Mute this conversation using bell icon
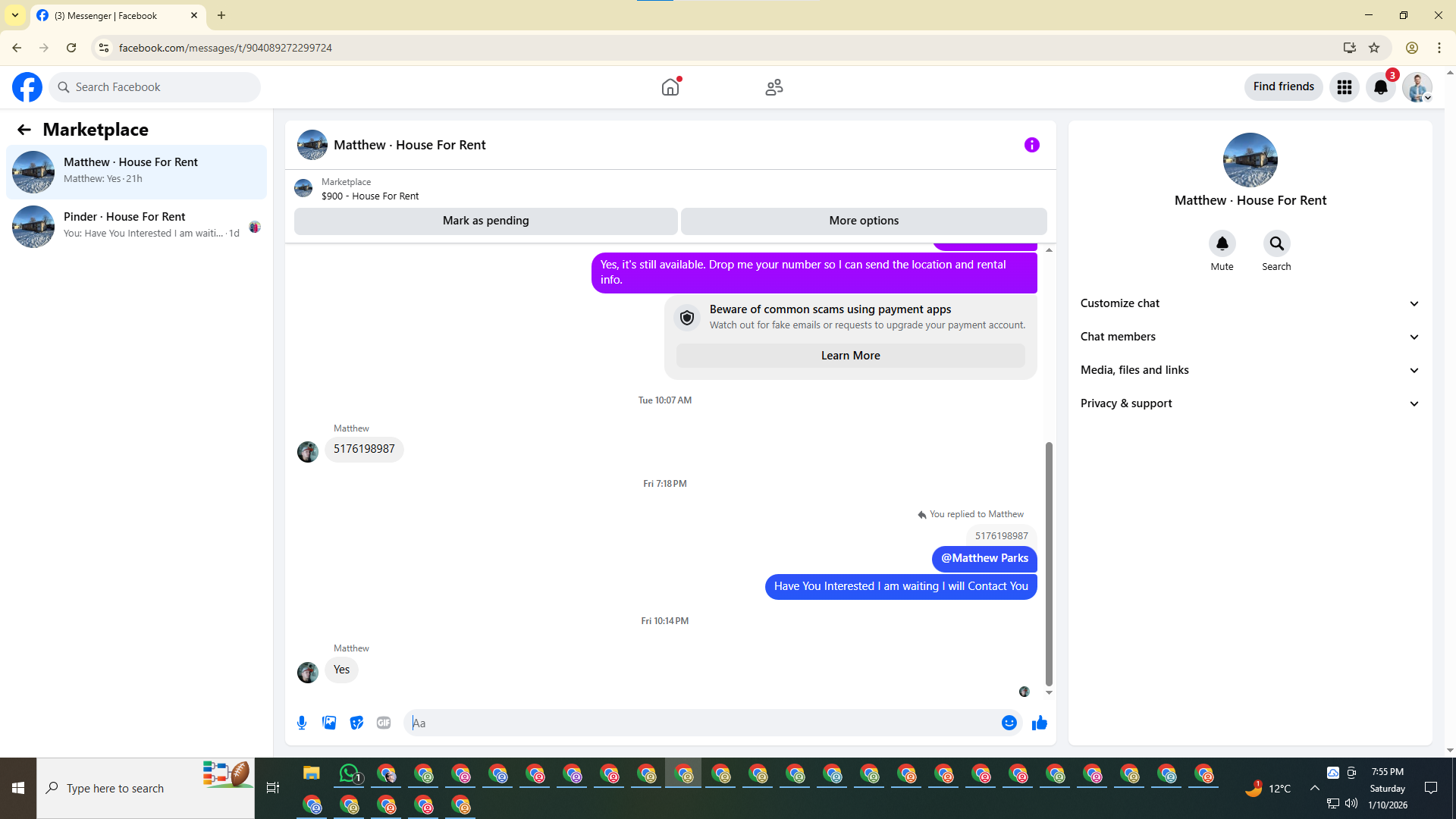 [x=1222, y=243]
